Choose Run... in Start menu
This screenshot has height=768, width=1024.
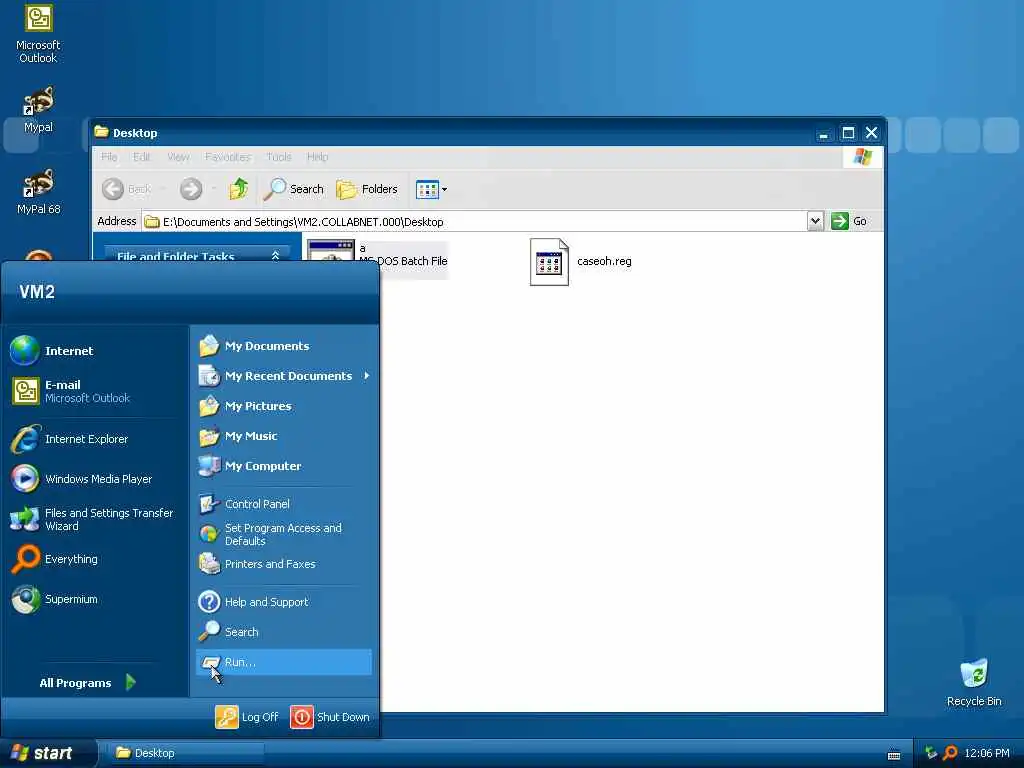[x=284, y=662]
